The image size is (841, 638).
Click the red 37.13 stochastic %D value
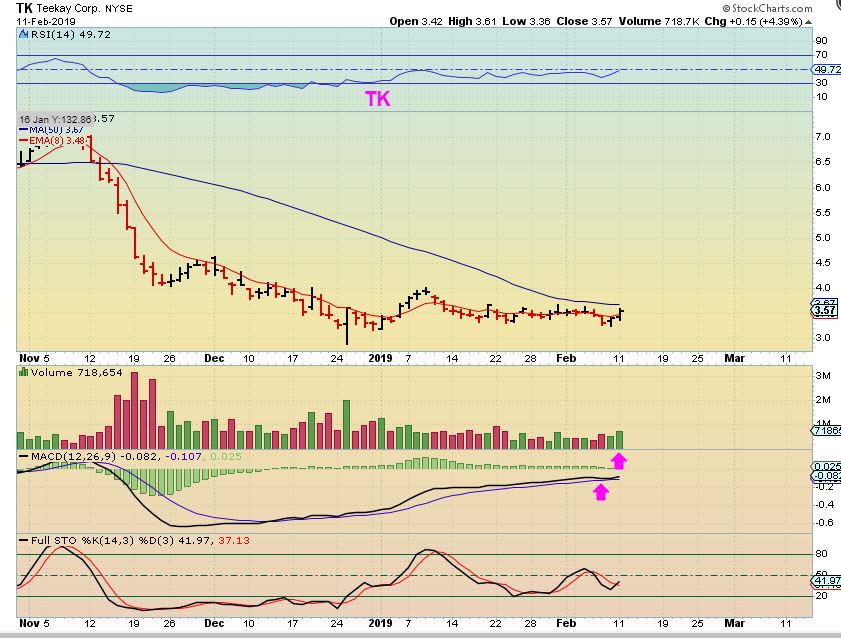(234, 540)
